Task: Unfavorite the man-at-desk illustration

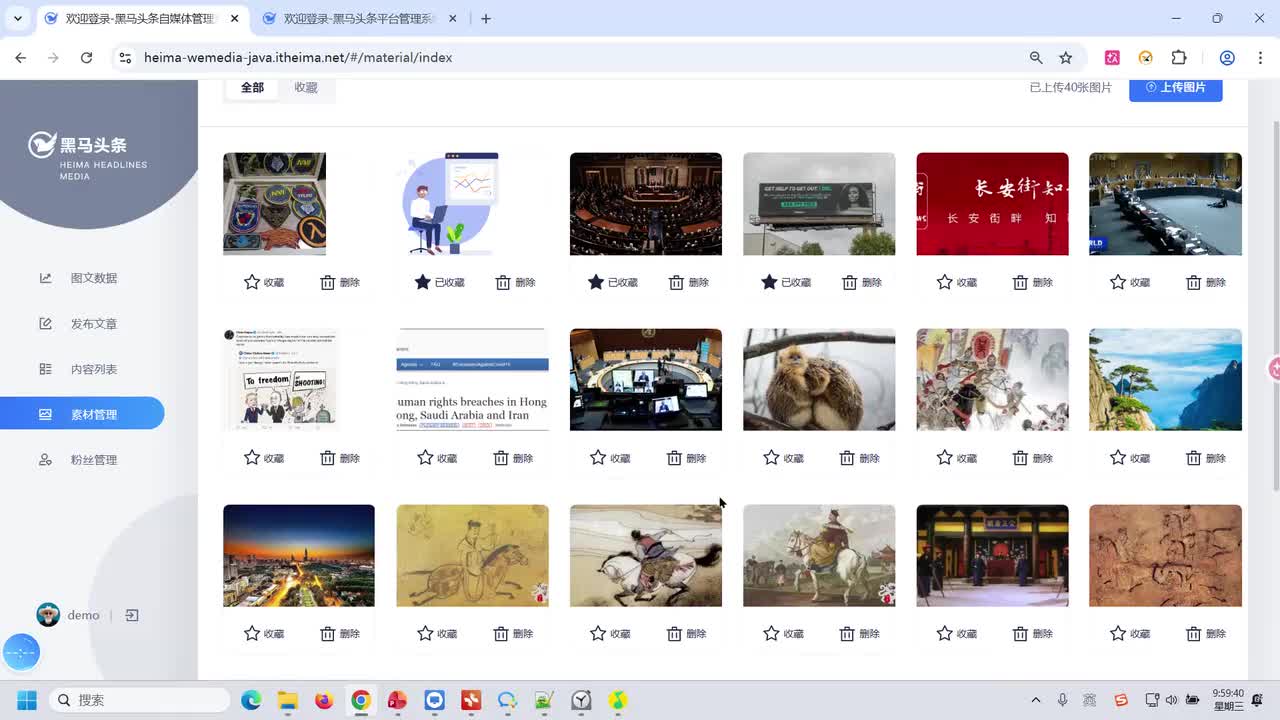Action: tap(439, 282)
